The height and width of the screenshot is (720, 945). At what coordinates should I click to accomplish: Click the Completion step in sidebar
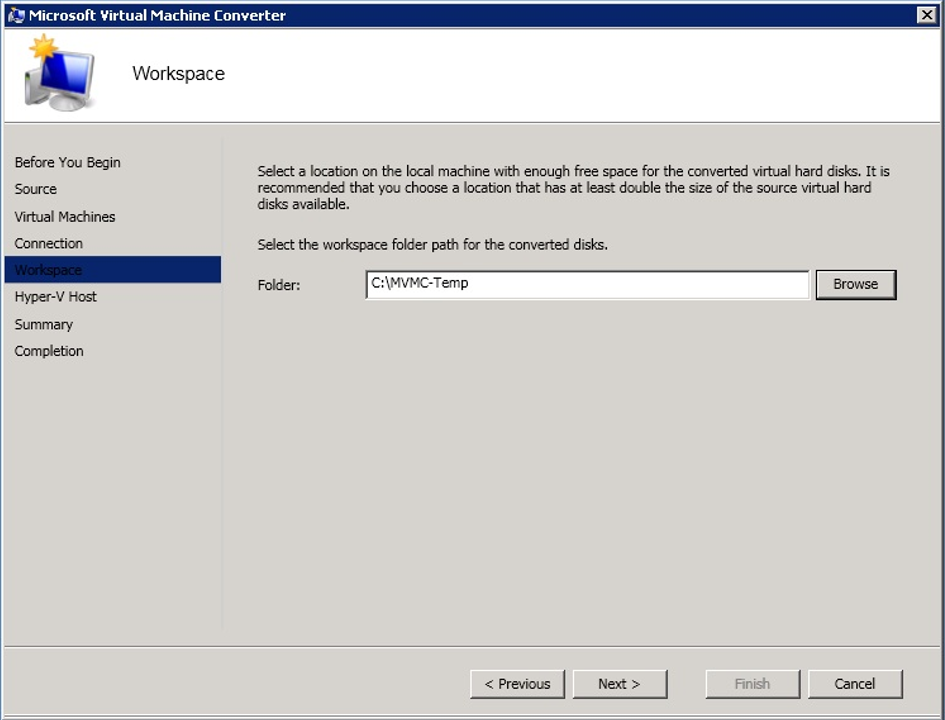click(x=49, y=351)
